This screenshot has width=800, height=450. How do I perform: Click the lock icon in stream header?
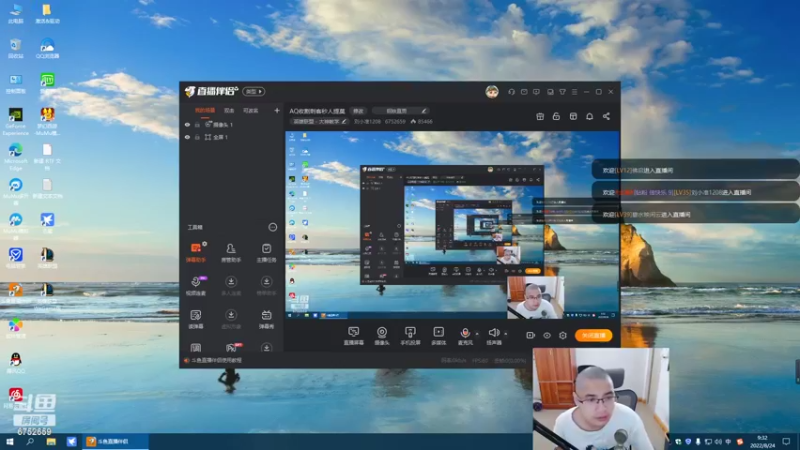(556, 116)
